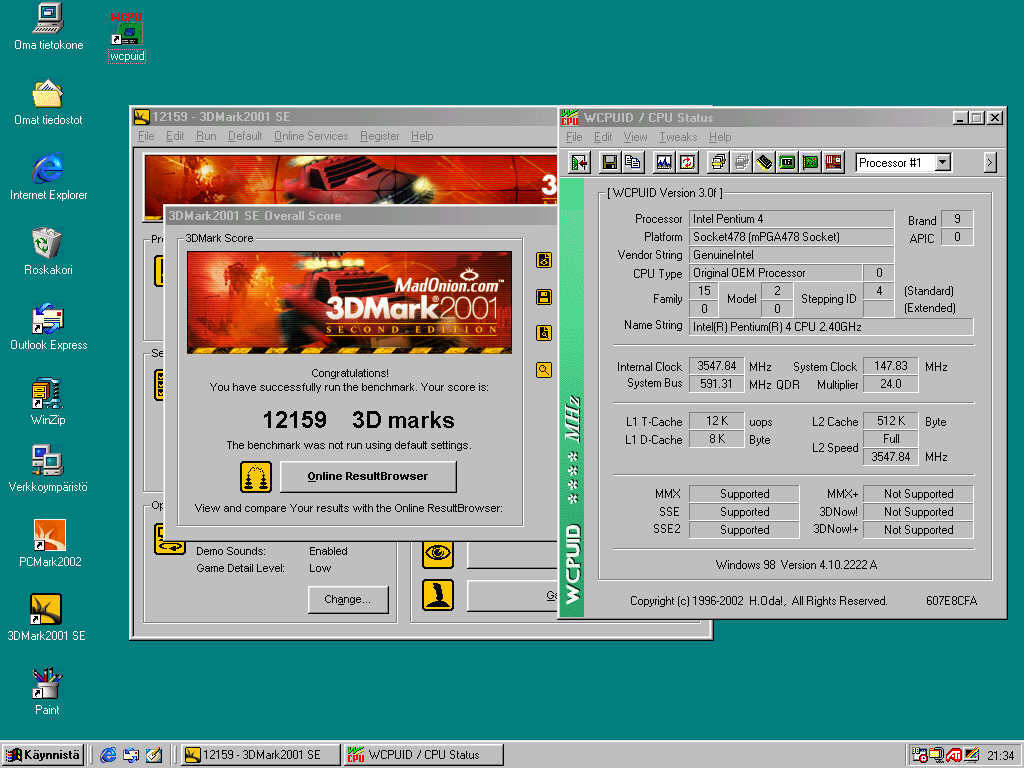Open the memory chip info icon
The height and width of the screenshot is (768, 1024).
[764, 162]
